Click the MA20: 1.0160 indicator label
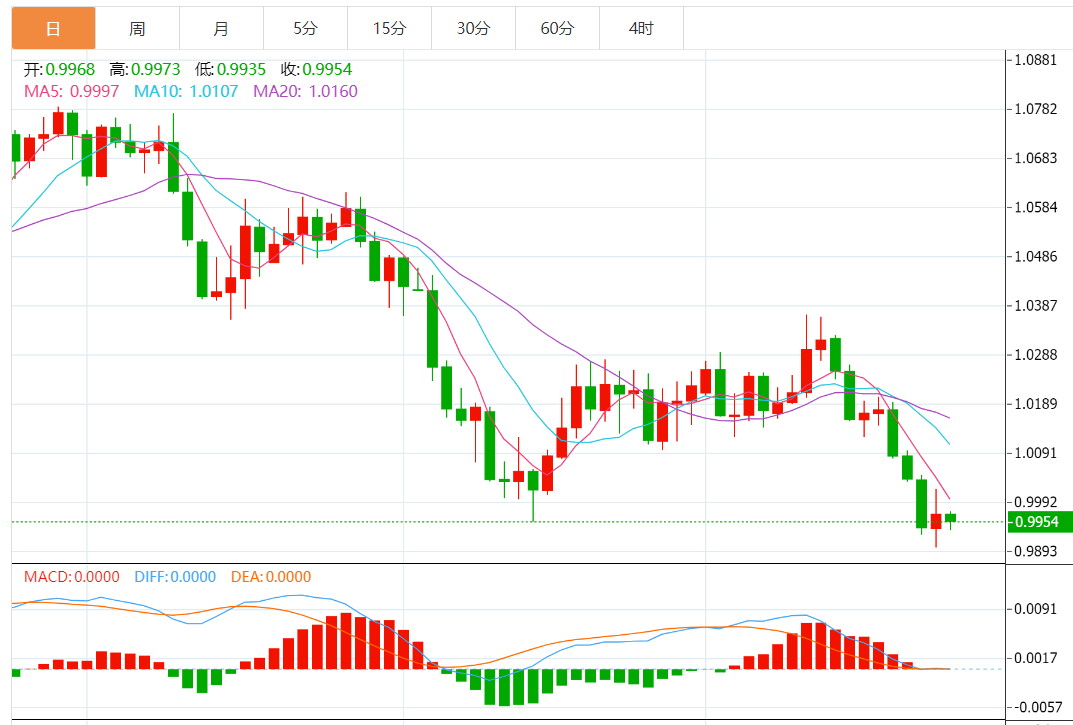 pyautogui.click(x=305, y=91)
